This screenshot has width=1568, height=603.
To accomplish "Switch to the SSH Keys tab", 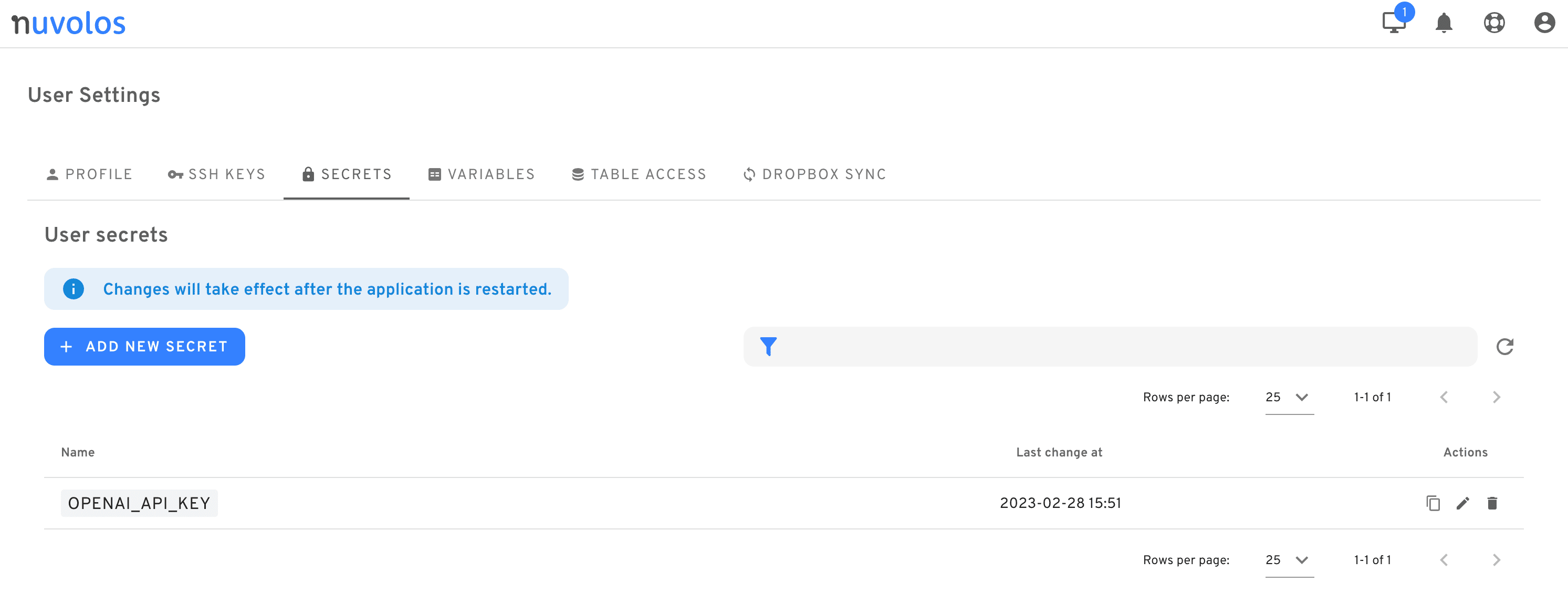I will (x=217, y=174).
